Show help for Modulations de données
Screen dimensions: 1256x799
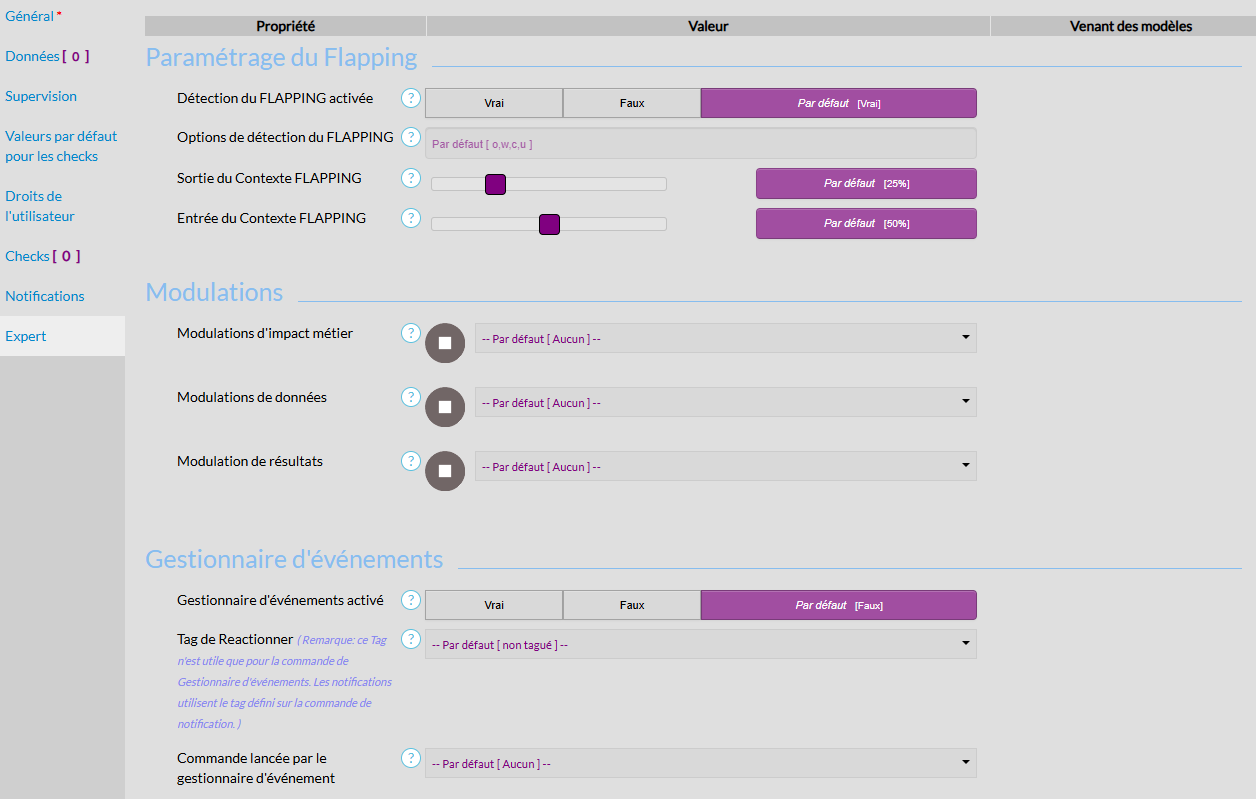click(x=411, y=397)
